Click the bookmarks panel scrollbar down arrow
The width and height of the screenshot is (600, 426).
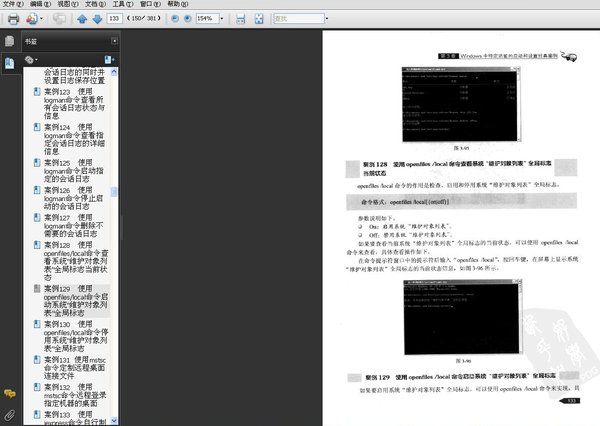[114, 421]
